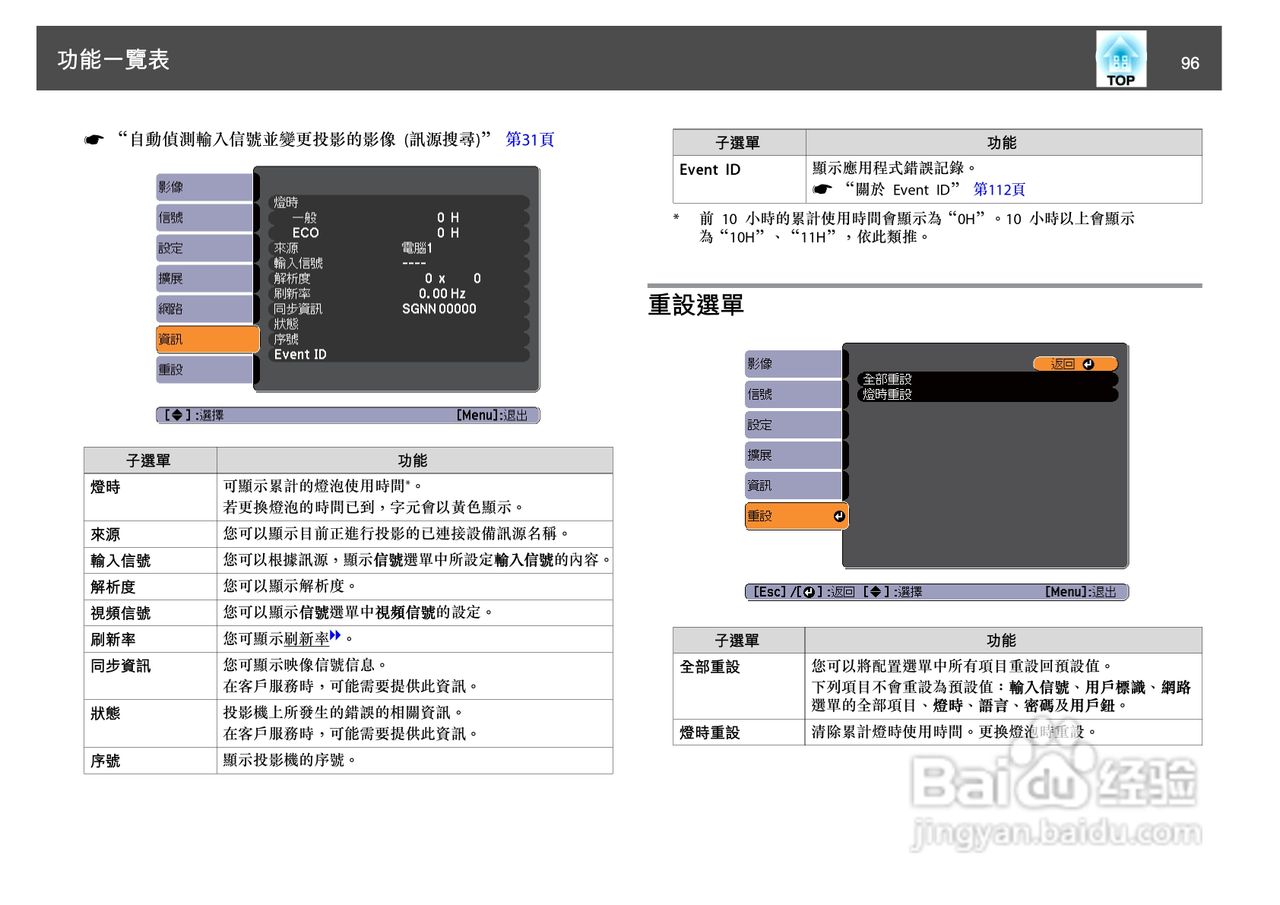The height and width of the screenshot is (905, 1280).
Task: Click the 功能一覽表 page title
Action: pos(114,60)
